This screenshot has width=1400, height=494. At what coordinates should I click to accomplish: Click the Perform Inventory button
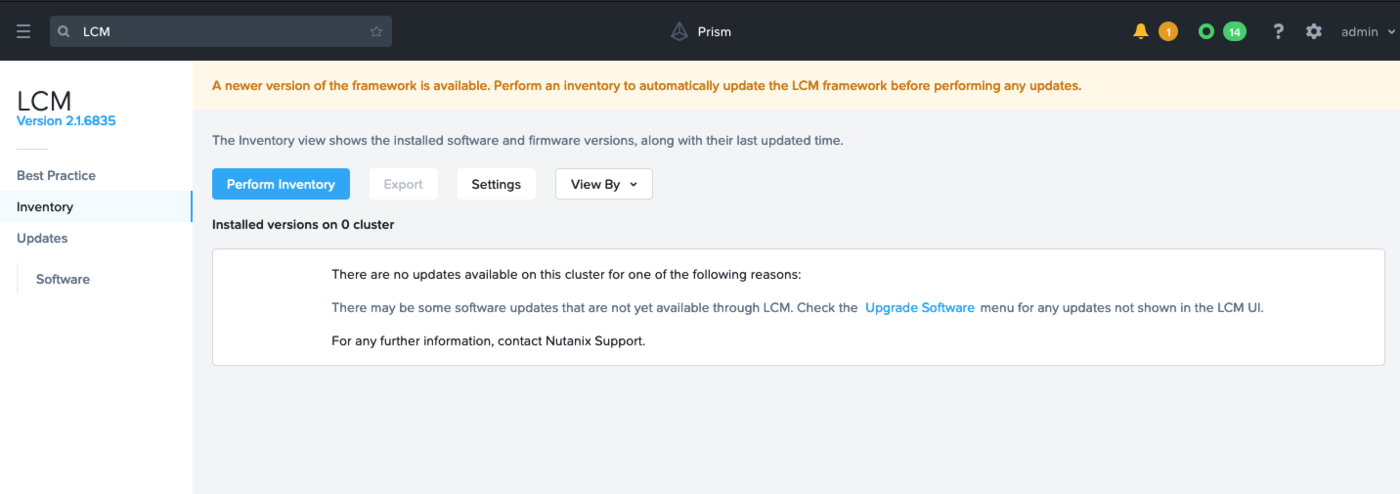tap(281, 184)
